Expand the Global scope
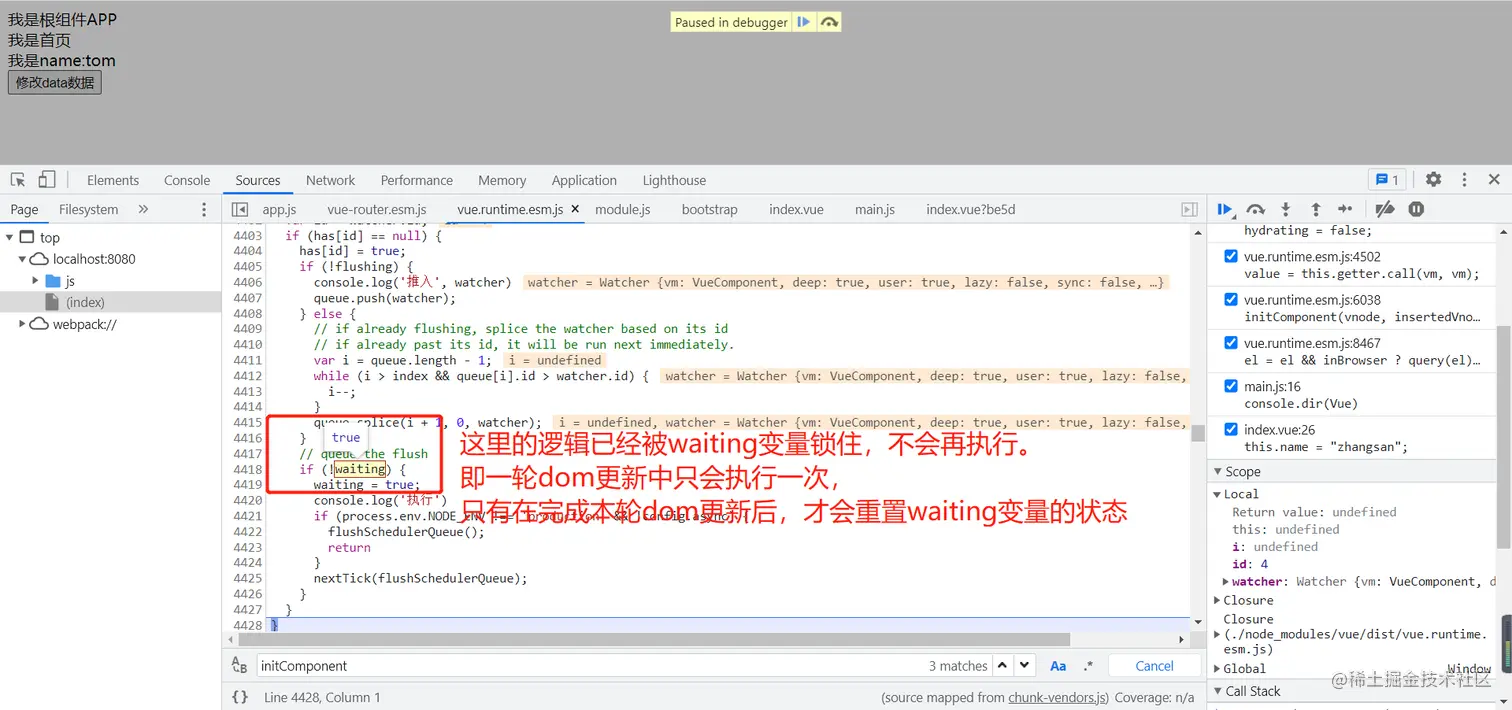Image resolution: width=1512 pixels, height=710 pixels. (x=1217, y=669)
